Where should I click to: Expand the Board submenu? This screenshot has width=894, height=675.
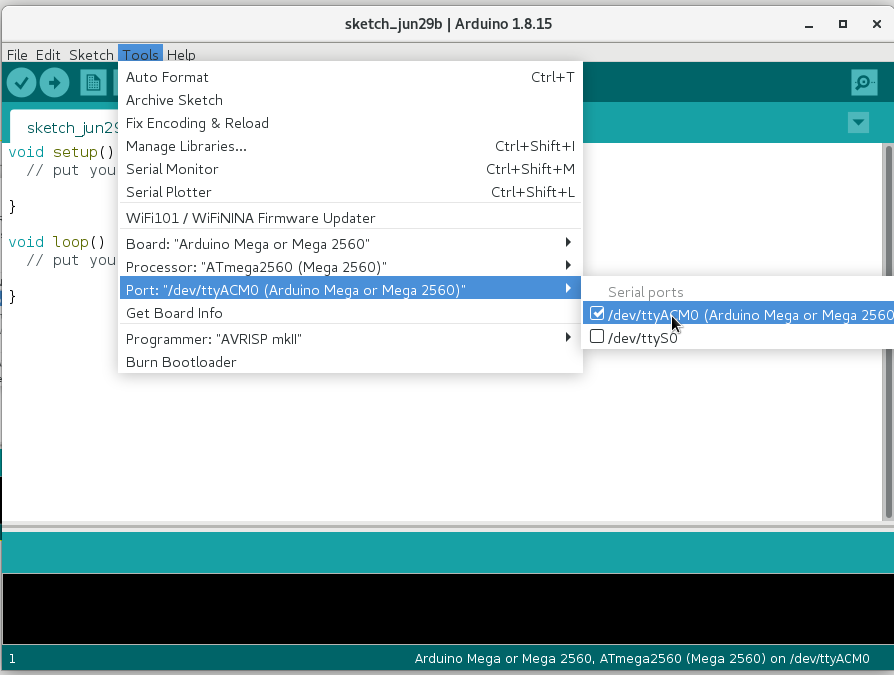coord(350,244)
